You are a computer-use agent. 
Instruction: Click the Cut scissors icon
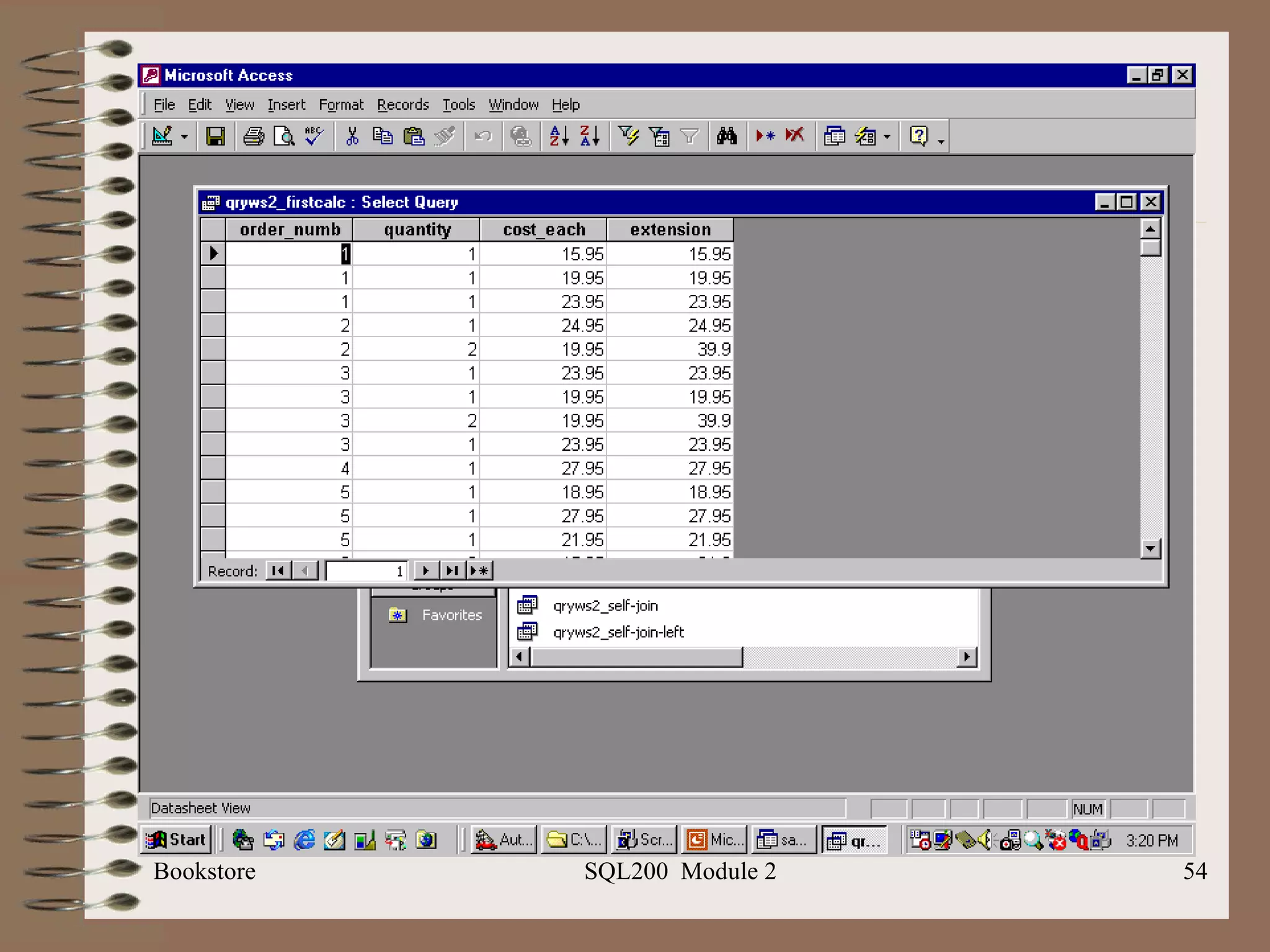[x=352, y=136]
